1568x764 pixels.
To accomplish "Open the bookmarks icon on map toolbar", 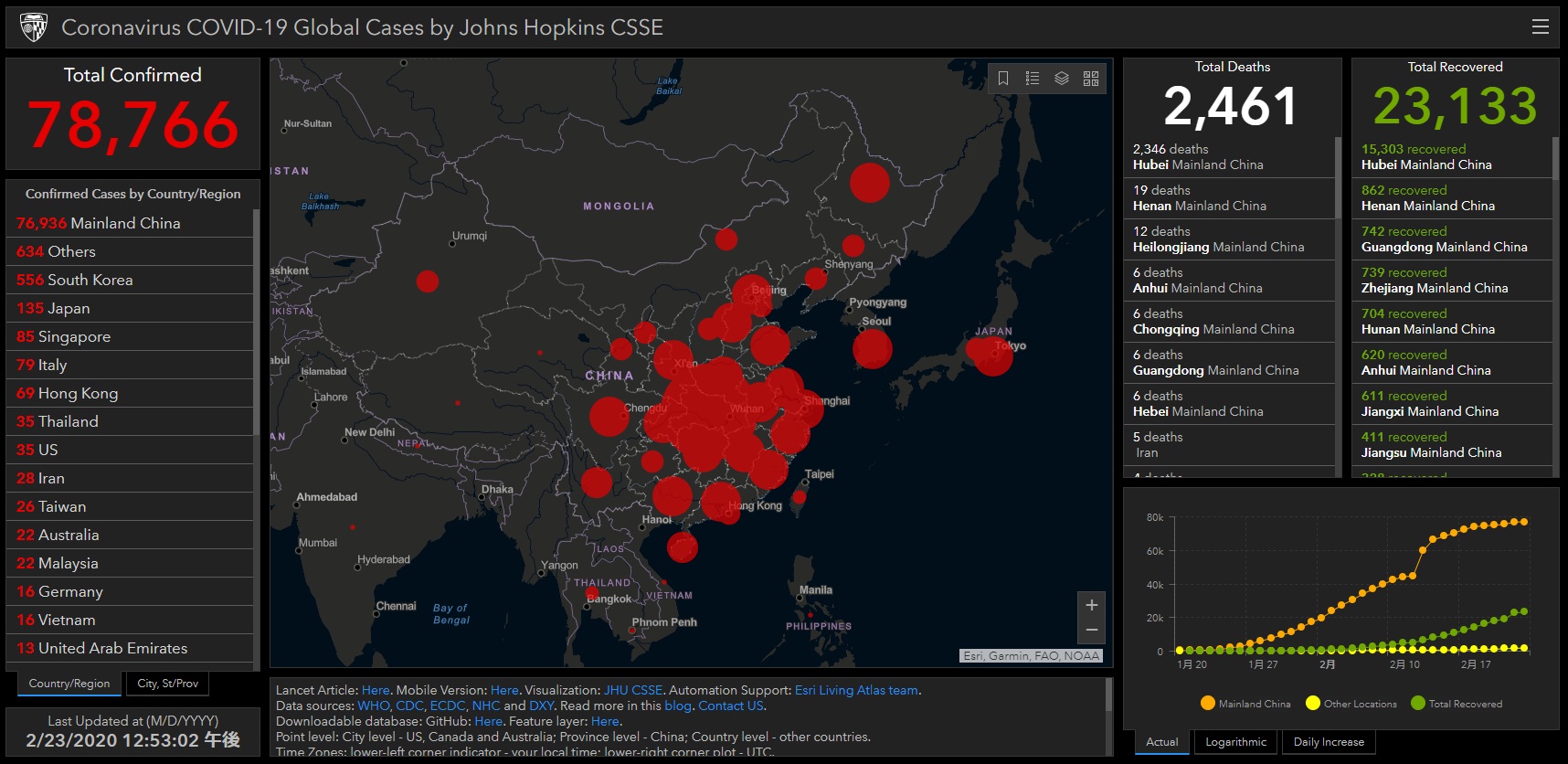I will click(x=1003, y=79).
